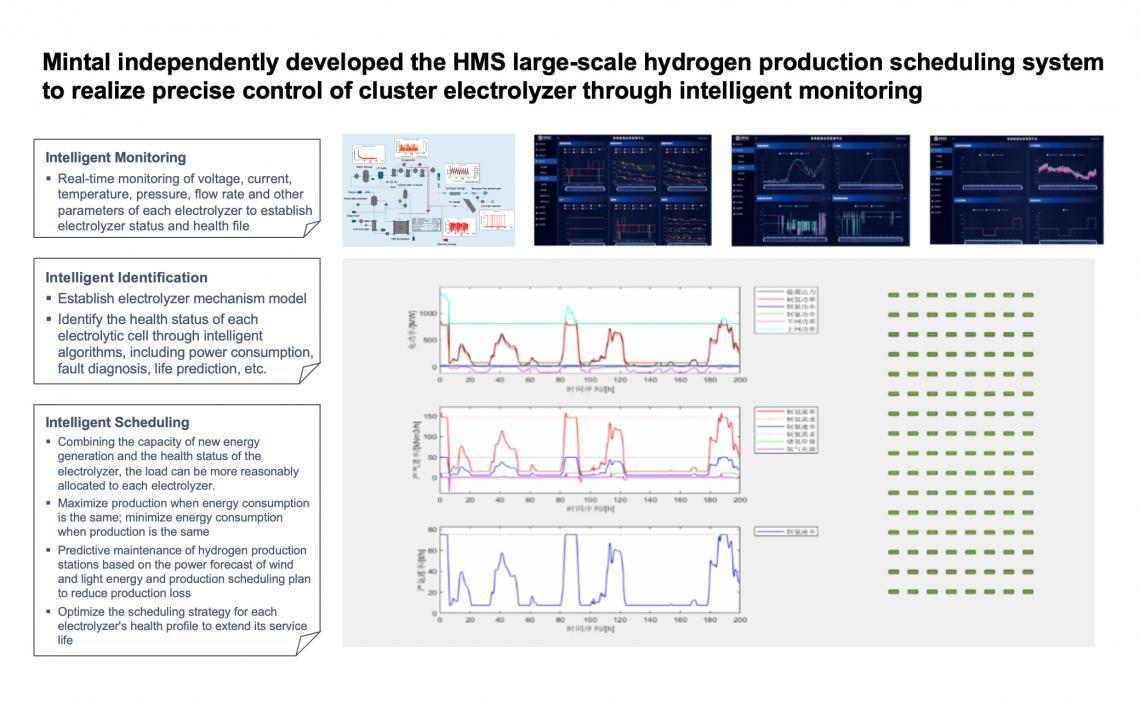Click the grid of green electrolyzer markers
Viewport: 1140px width, 703px height.
tap(960, 443)
